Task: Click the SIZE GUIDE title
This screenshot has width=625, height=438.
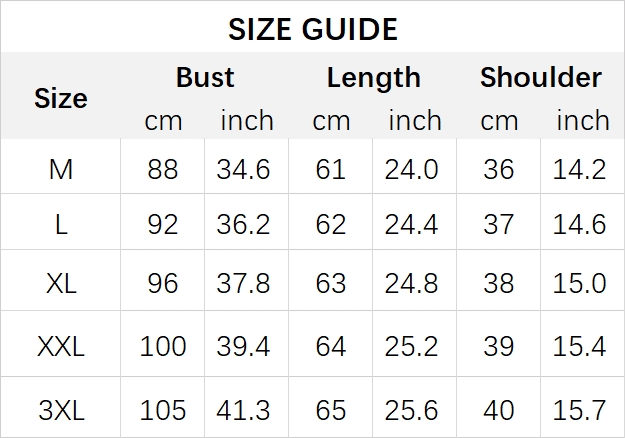Action: (x=312, y=29)
